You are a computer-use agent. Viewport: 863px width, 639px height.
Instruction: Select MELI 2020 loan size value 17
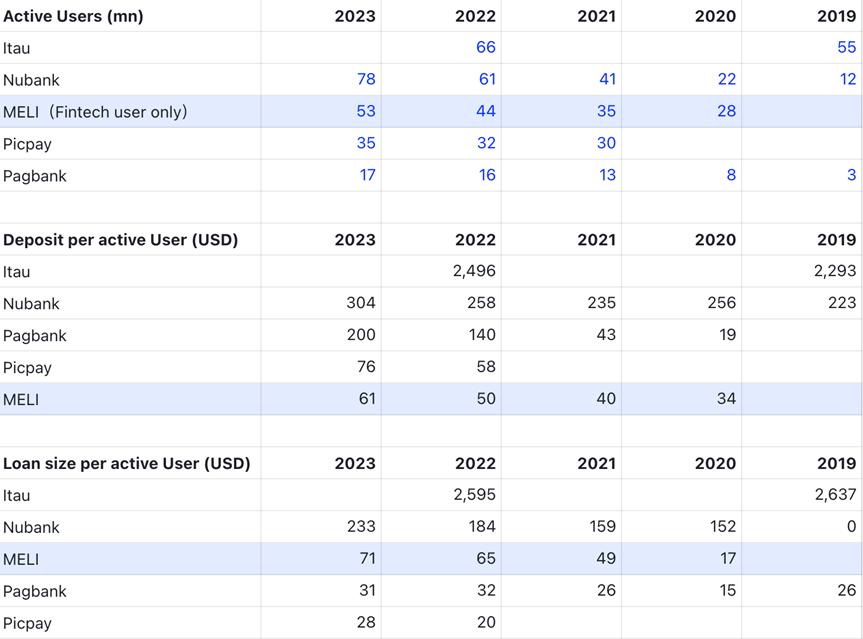coord(728,558)
